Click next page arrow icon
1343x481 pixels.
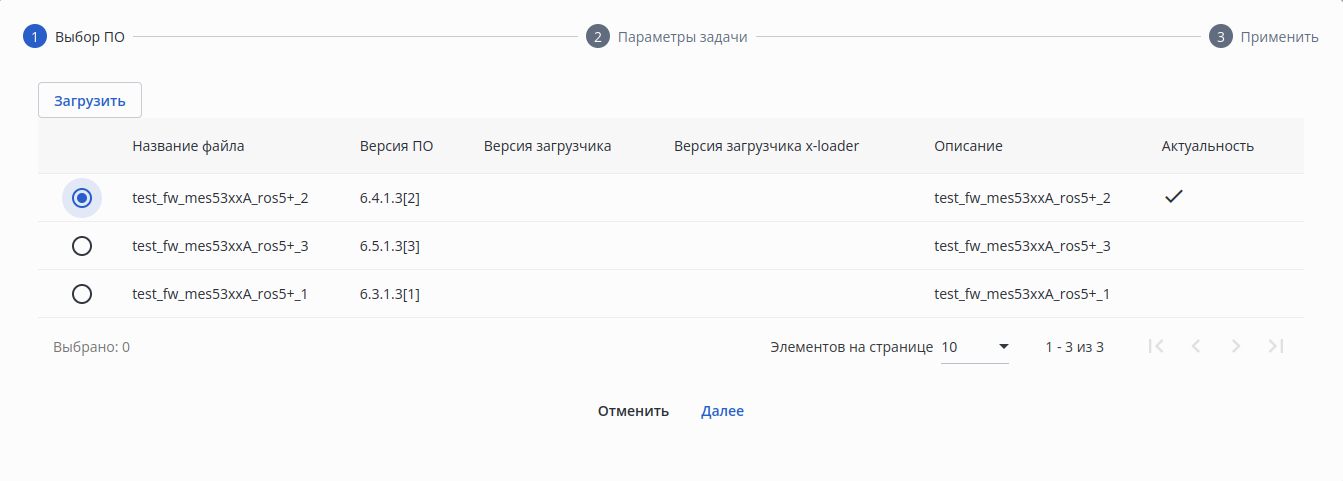click(1236, 346)
